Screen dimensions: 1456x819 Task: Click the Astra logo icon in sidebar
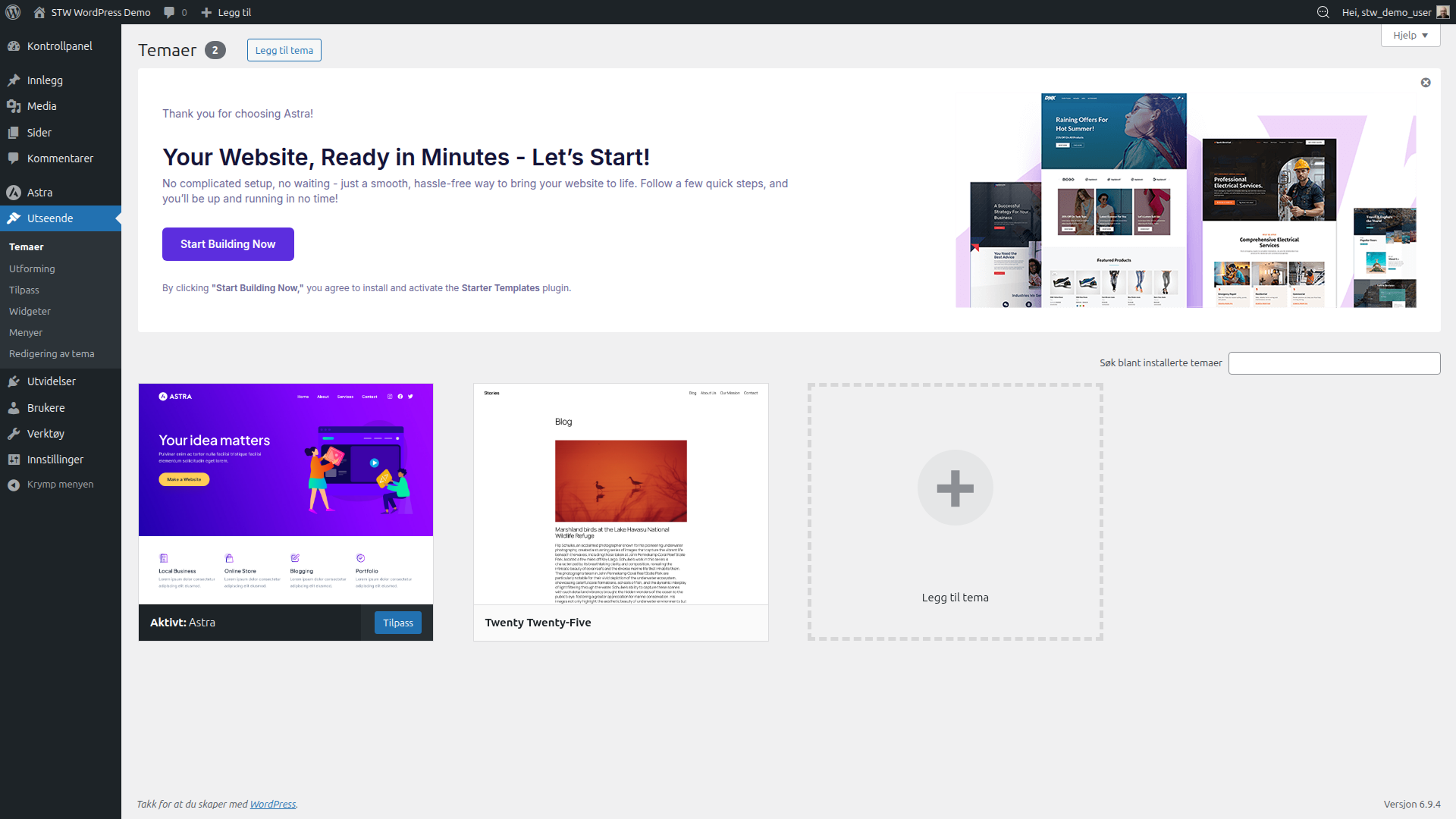point(14,193)
